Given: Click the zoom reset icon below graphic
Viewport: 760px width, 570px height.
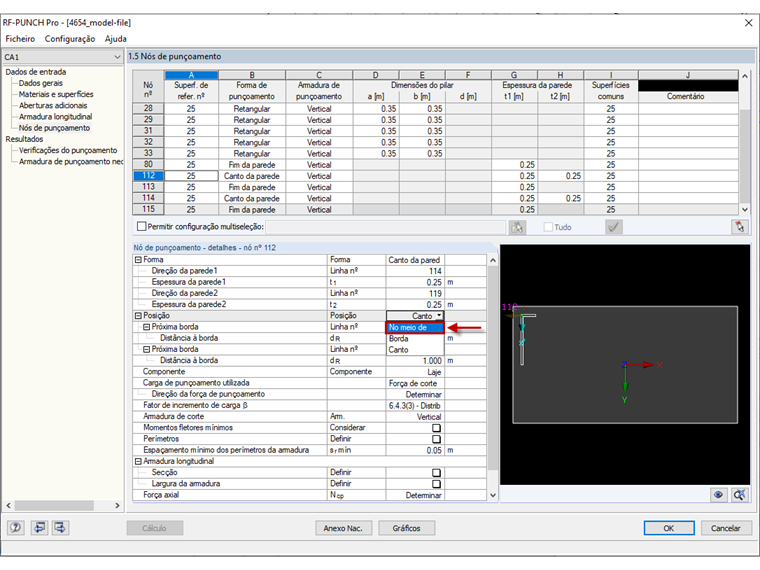Looking at the screenshot, I should pyautogui.click(x=740, y=495).
